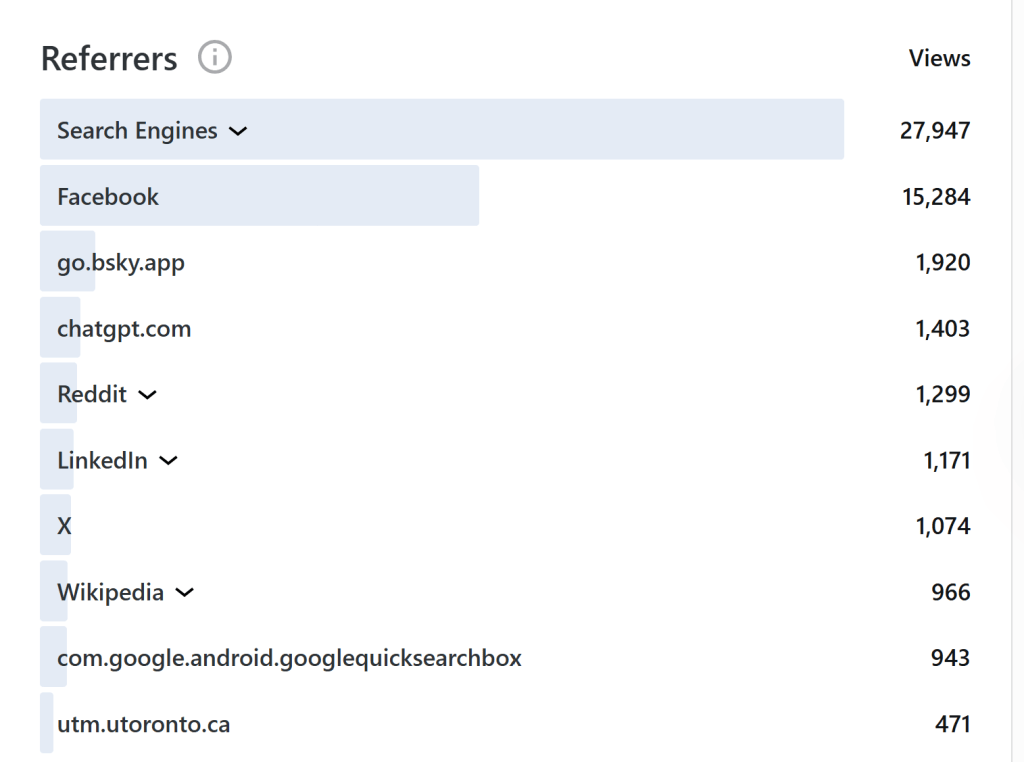Click the Views column header
1024x762 pixels.
(939, 58)
